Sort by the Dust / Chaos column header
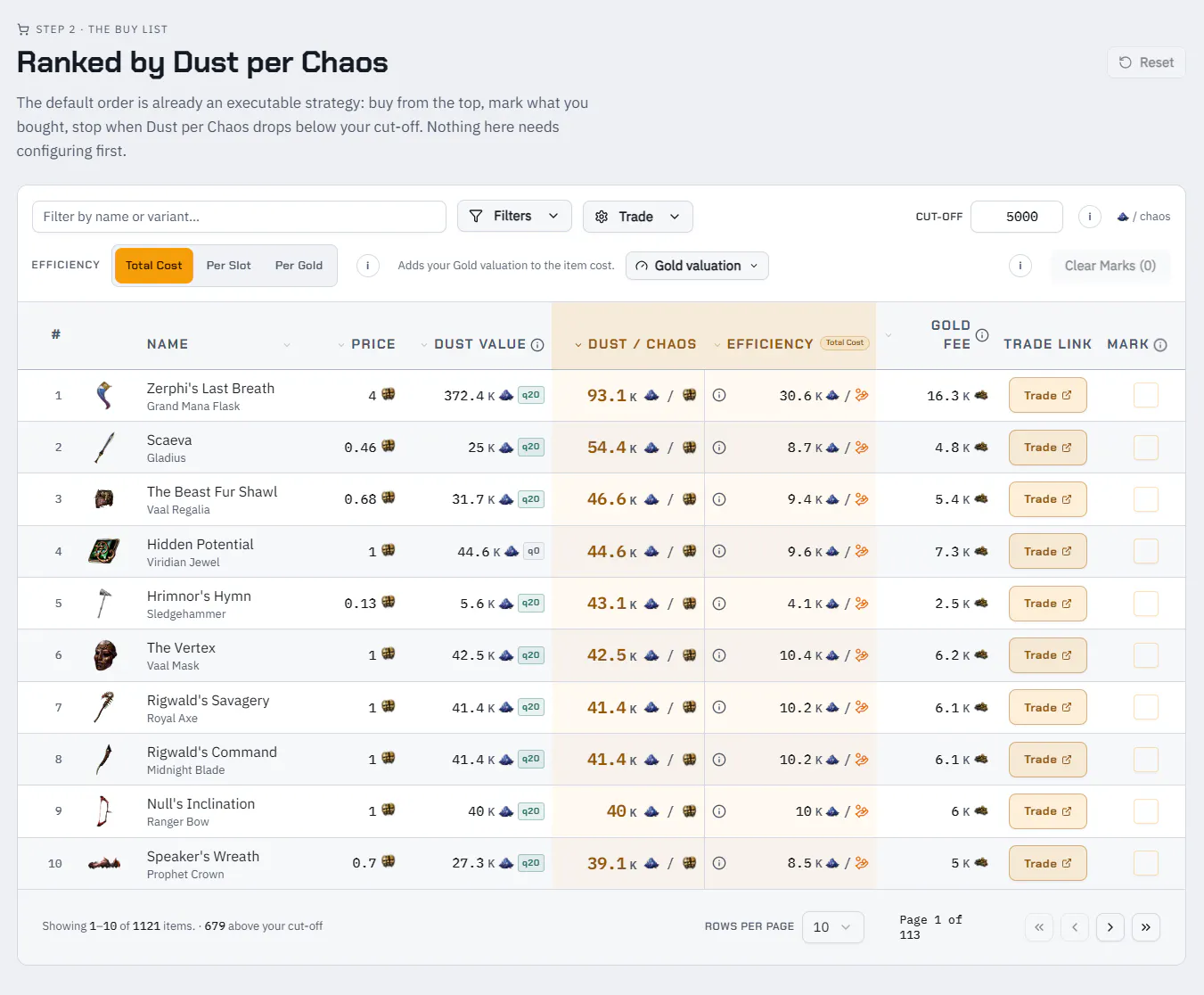Image resolution: width=1204 pixels, height=995 pixels. point(635,344)
